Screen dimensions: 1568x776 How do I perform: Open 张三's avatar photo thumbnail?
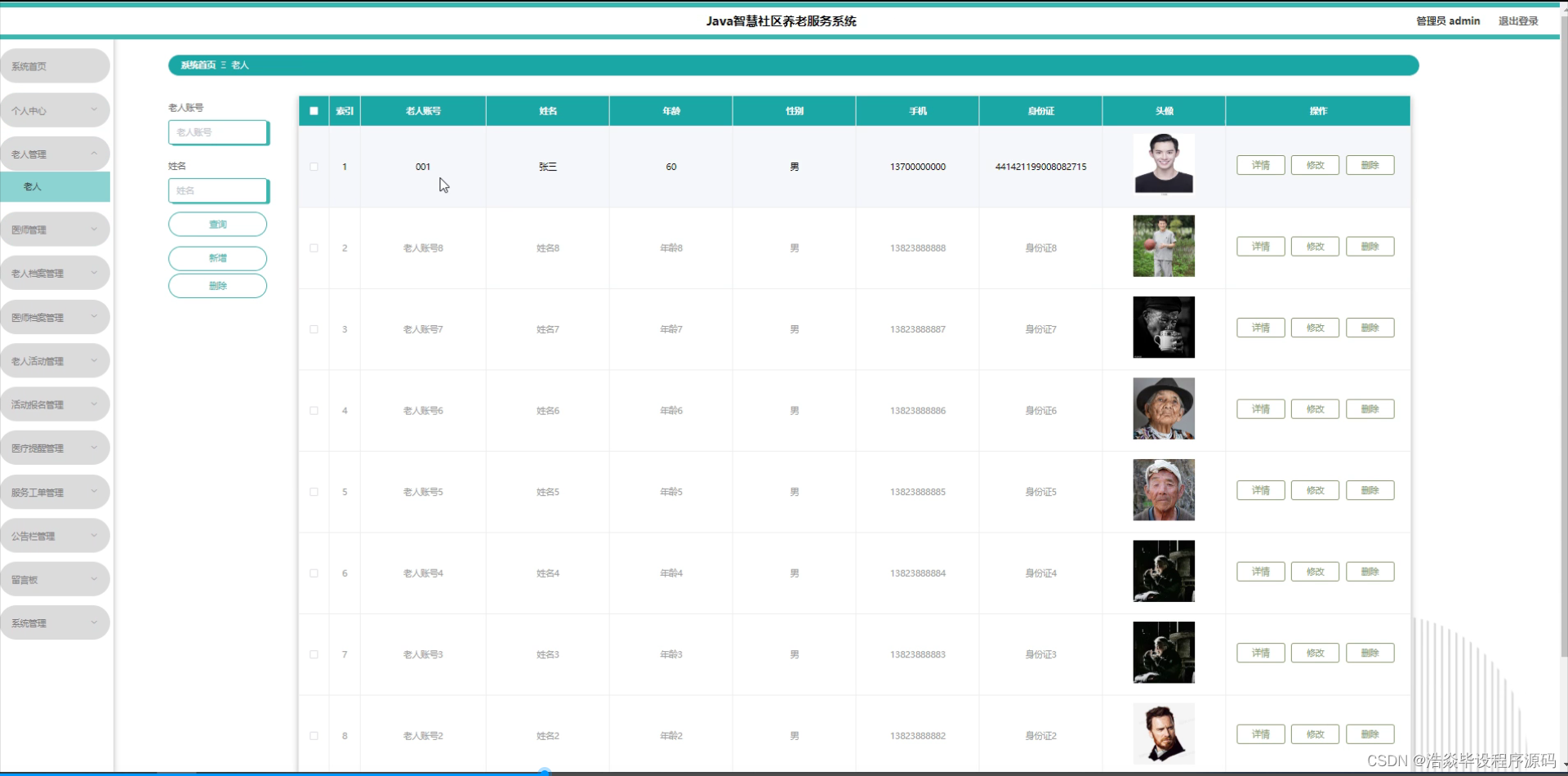click(x=1164, y=164)
